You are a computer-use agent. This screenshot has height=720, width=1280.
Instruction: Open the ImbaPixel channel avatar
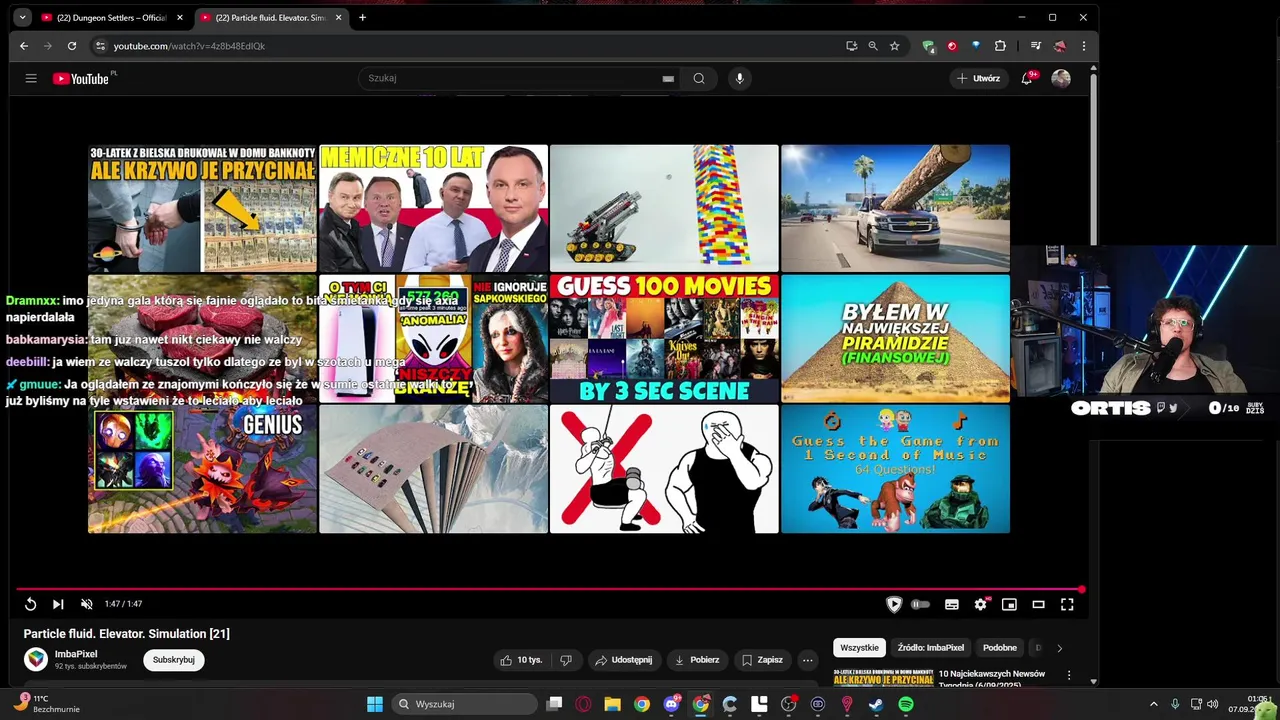36,659
